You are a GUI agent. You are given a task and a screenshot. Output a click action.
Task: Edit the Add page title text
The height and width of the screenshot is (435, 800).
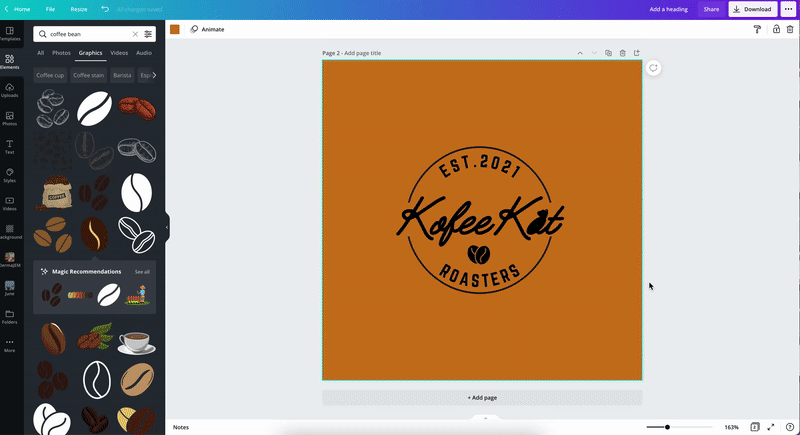coord(362,53)
